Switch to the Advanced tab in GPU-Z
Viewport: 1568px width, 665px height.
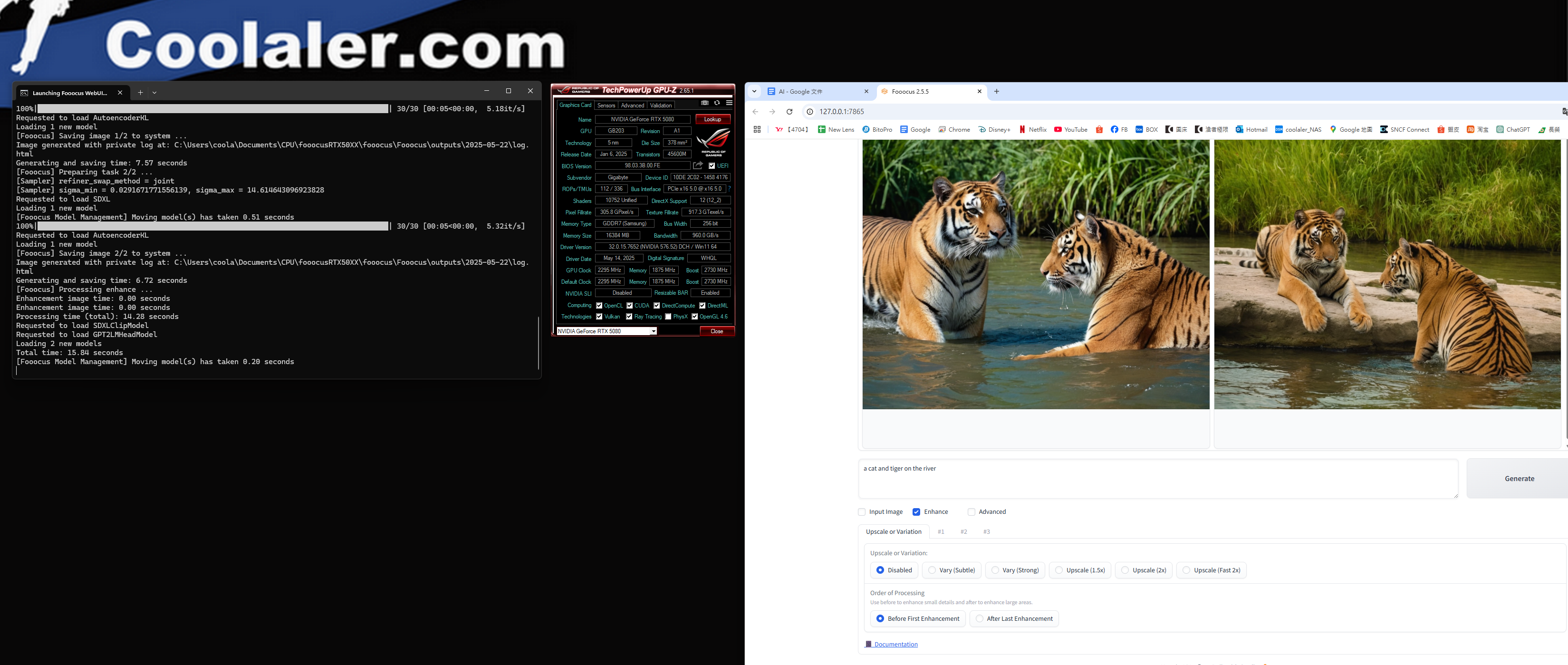click(633, 106)
